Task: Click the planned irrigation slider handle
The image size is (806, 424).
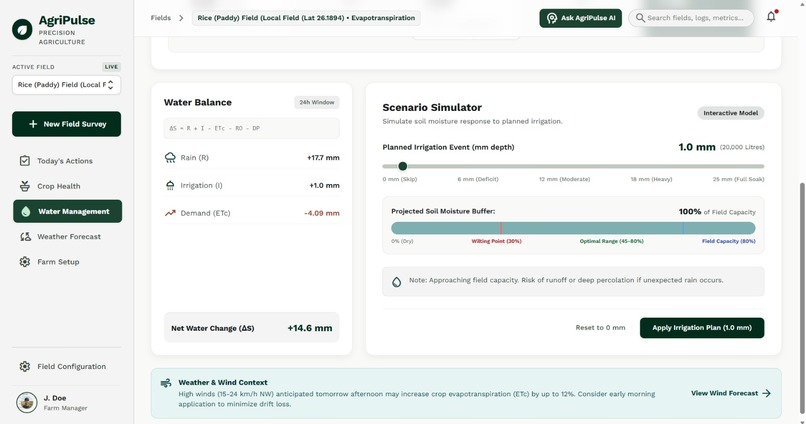Action: coord(402,166)
